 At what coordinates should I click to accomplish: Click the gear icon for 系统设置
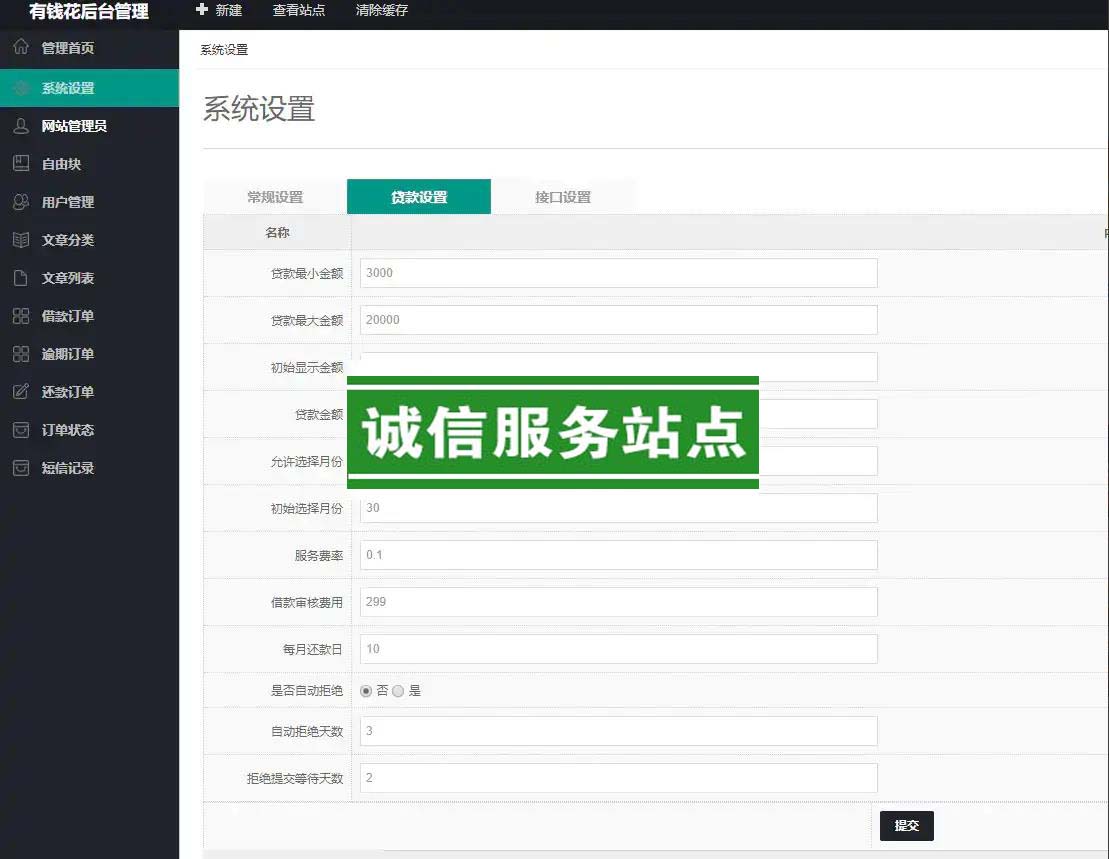[x=21, y=88]
